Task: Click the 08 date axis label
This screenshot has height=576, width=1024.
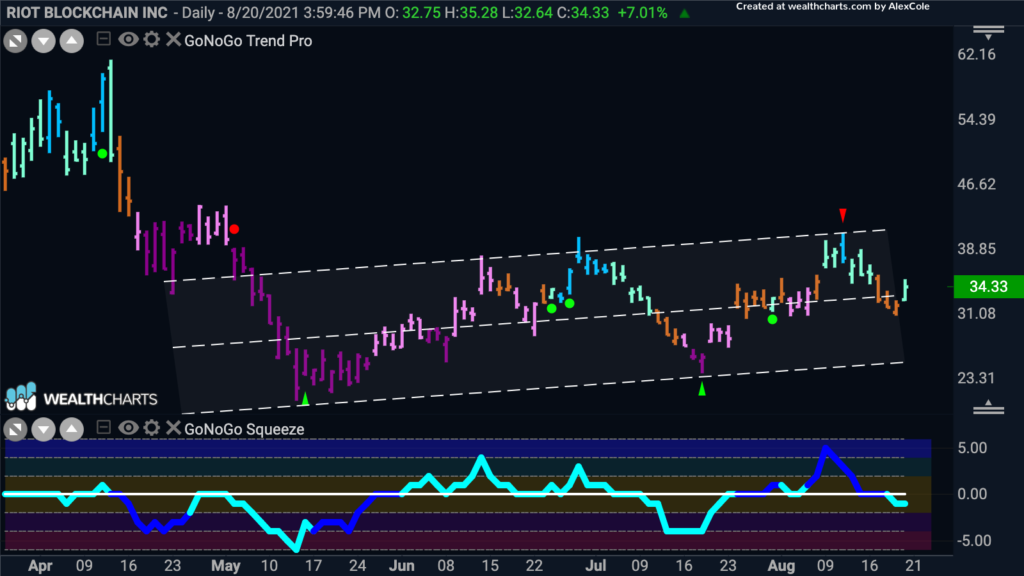Action: pyautogui.click(x=446, y=566)
